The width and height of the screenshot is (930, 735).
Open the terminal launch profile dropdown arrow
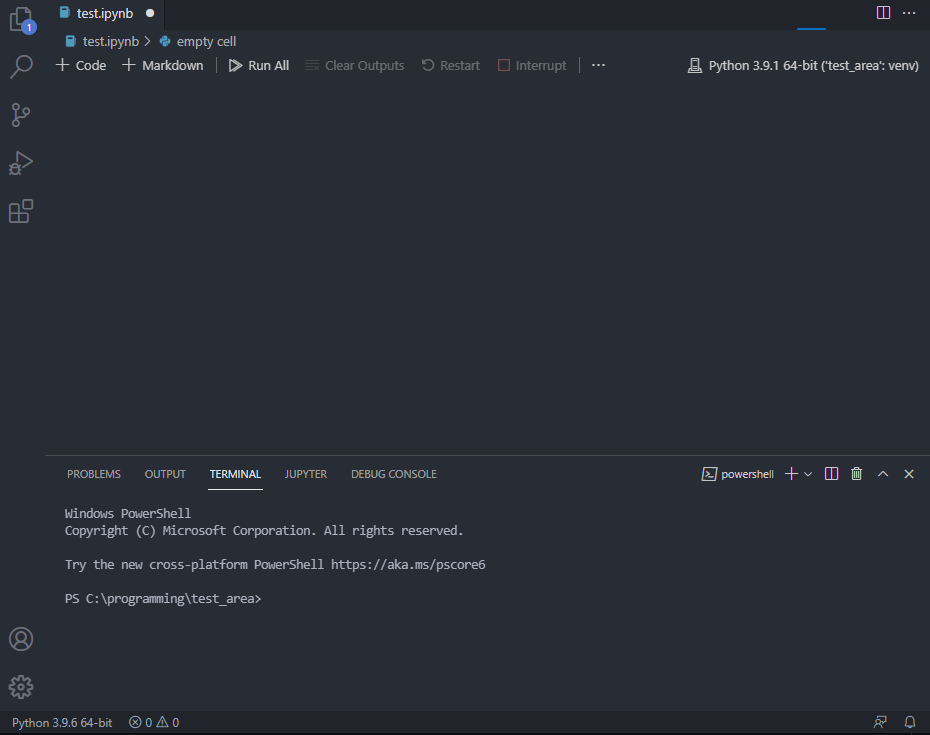[x=808, y=474]
